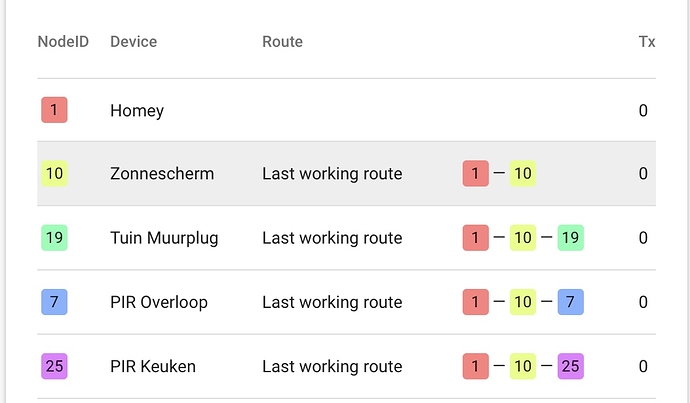Click red 1 badge in Zonnescherm route

476,173
